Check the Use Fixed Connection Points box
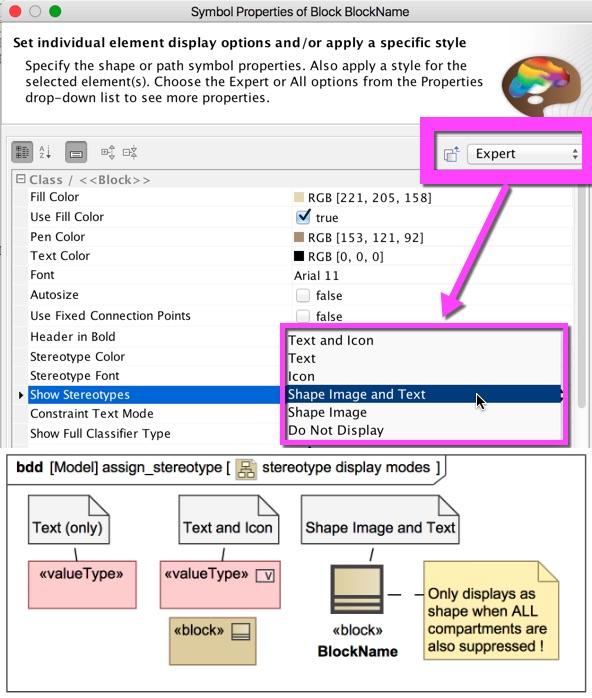 click(303, 316)
